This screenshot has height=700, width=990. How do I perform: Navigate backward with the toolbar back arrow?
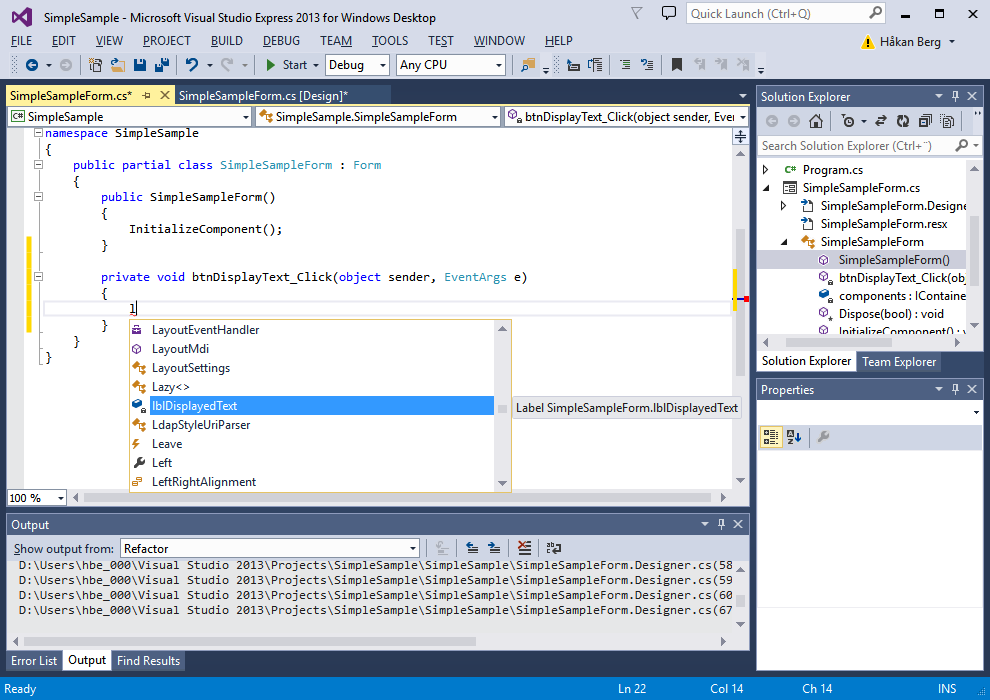tap(32, 65)
